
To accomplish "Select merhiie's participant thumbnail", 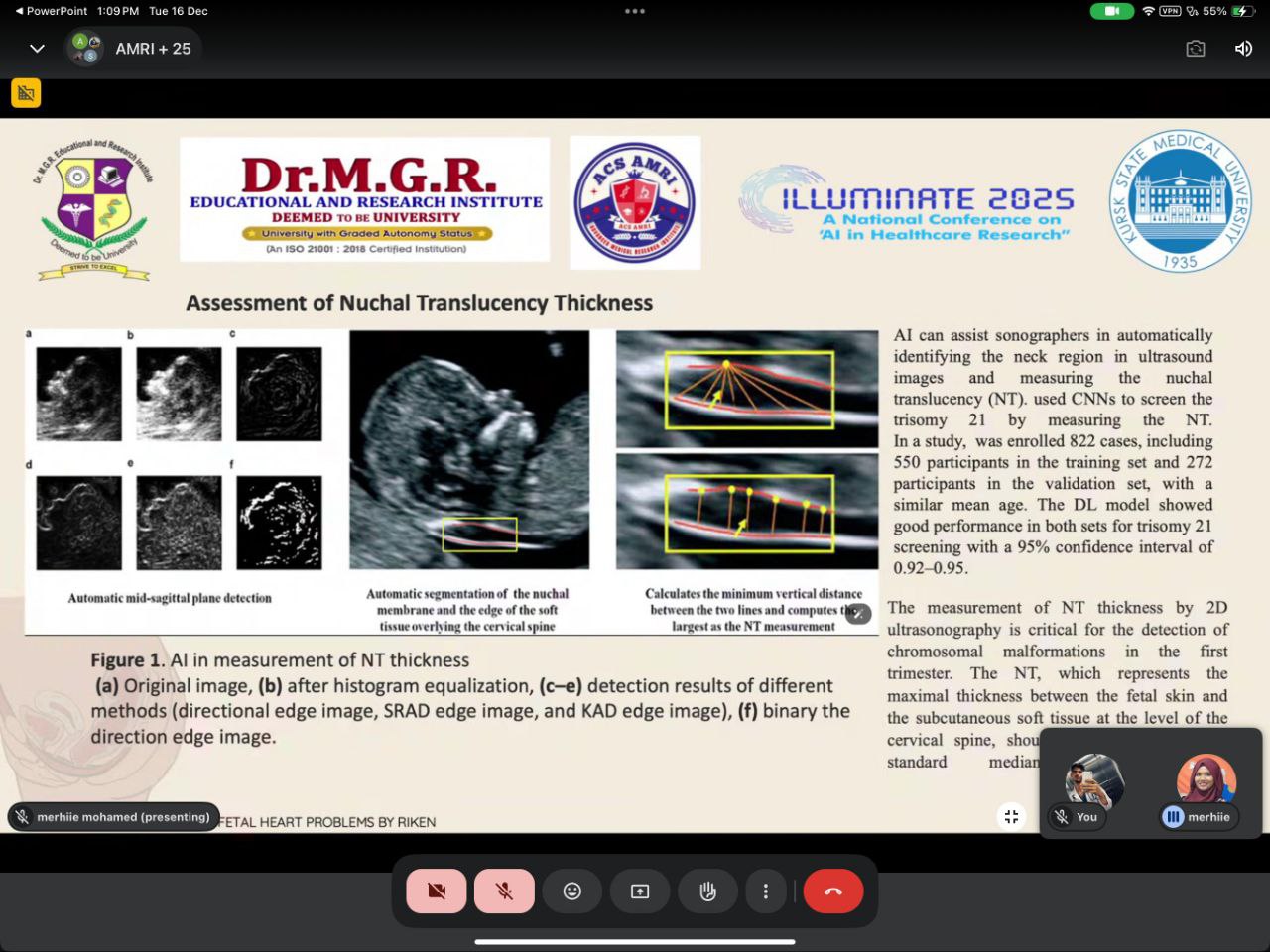I will click(x=1206, y=783).
